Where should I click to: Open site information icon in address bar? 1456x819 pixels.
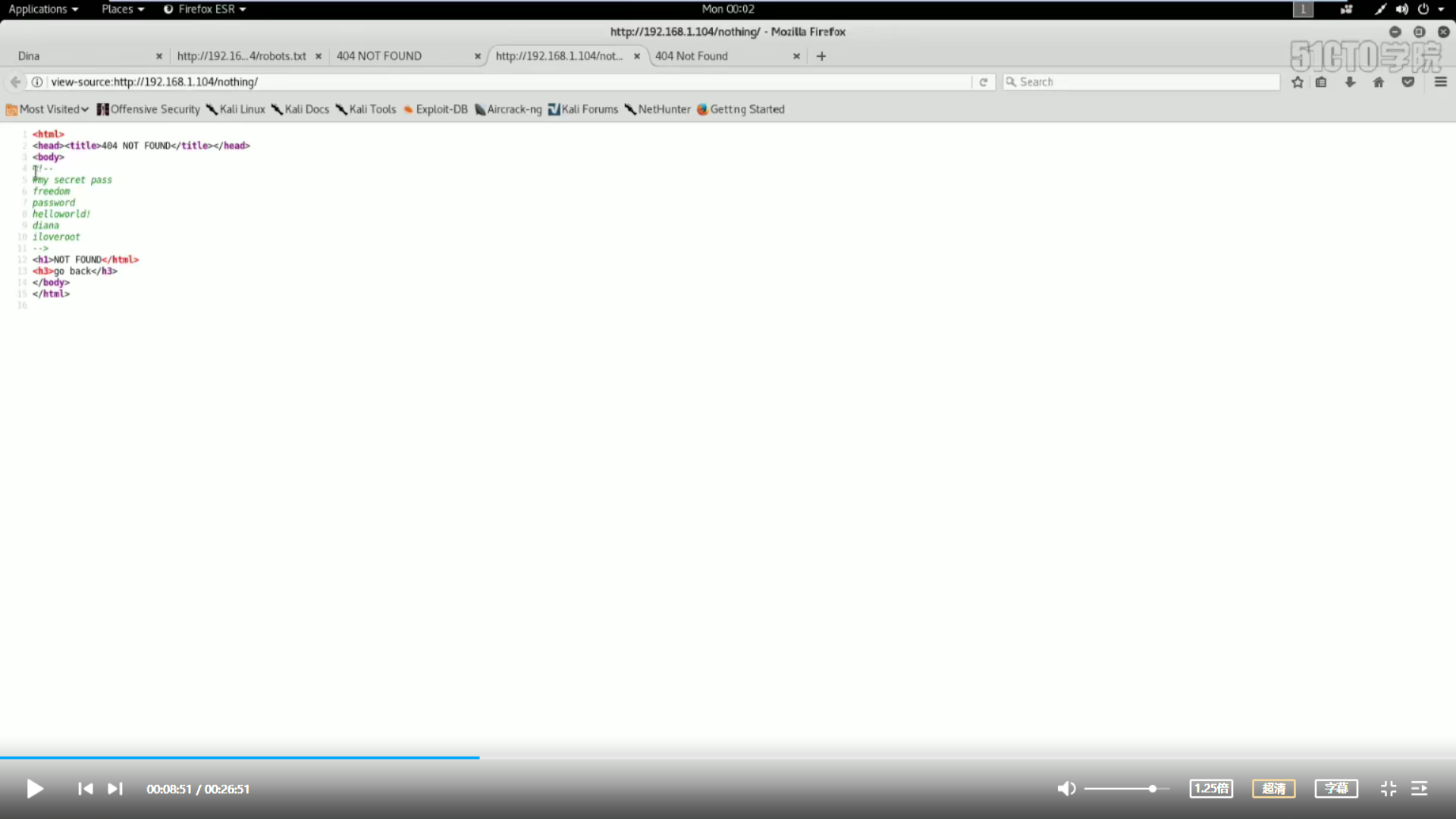tap(36, 82)
